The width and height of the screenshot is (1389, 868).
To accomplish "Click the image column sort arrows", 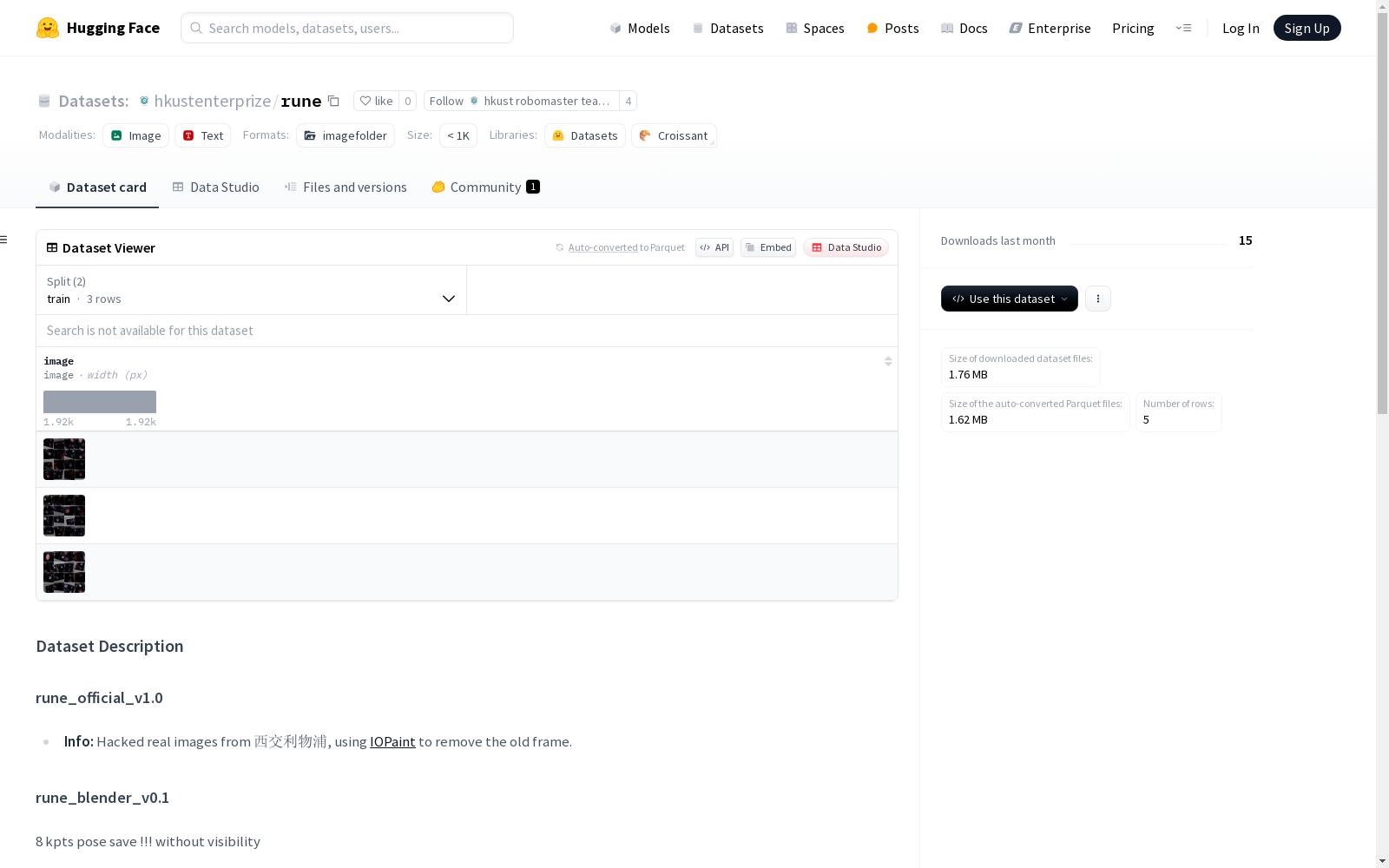I will pos(888,361).
